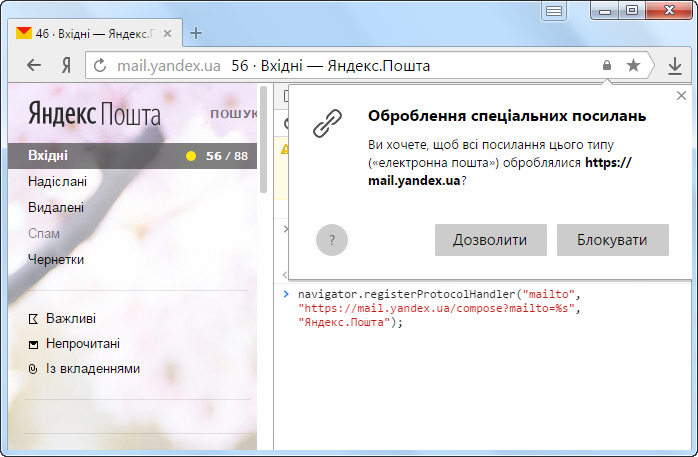Click the lock icon in the address bar
This screenshot has height=457, width=698.
(606, 65)
